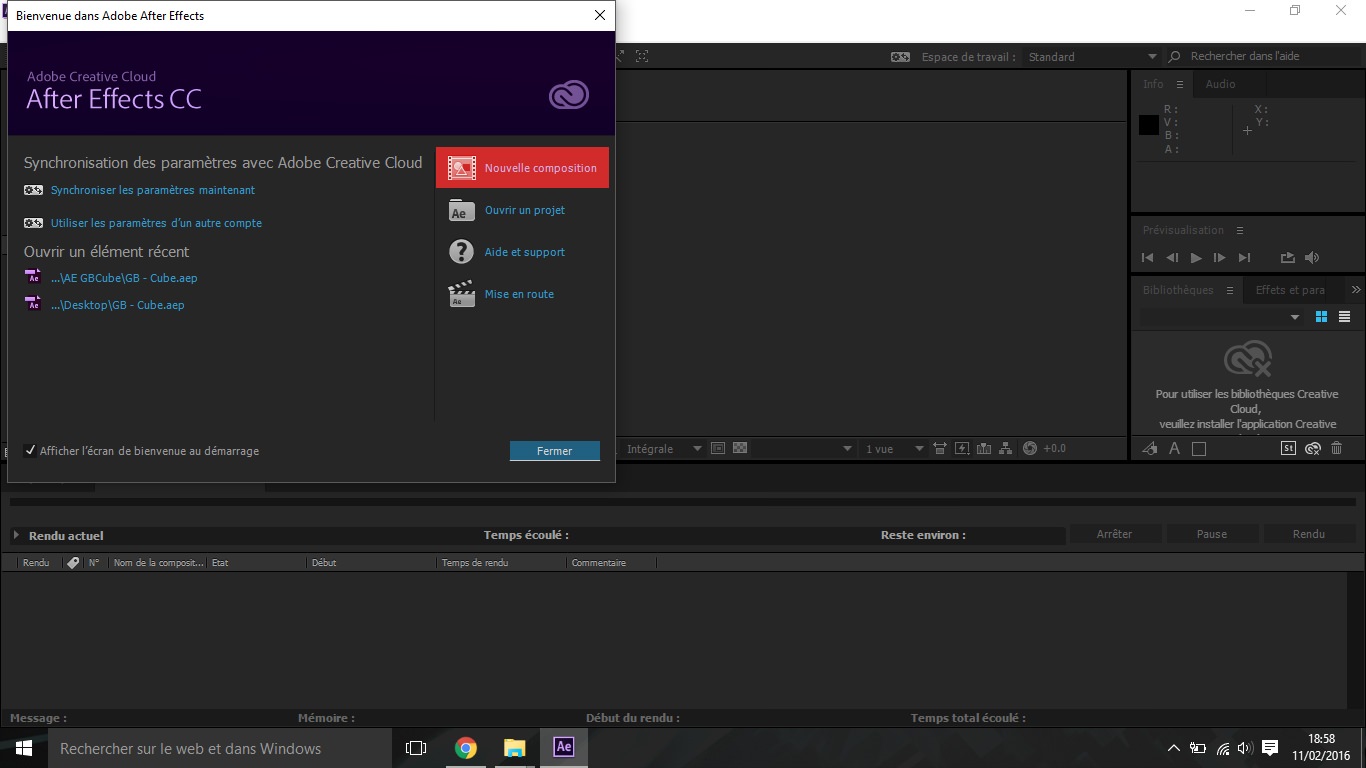
Task: Mute audio in the Prévisualisation panel
Action: coord(1312,258)
